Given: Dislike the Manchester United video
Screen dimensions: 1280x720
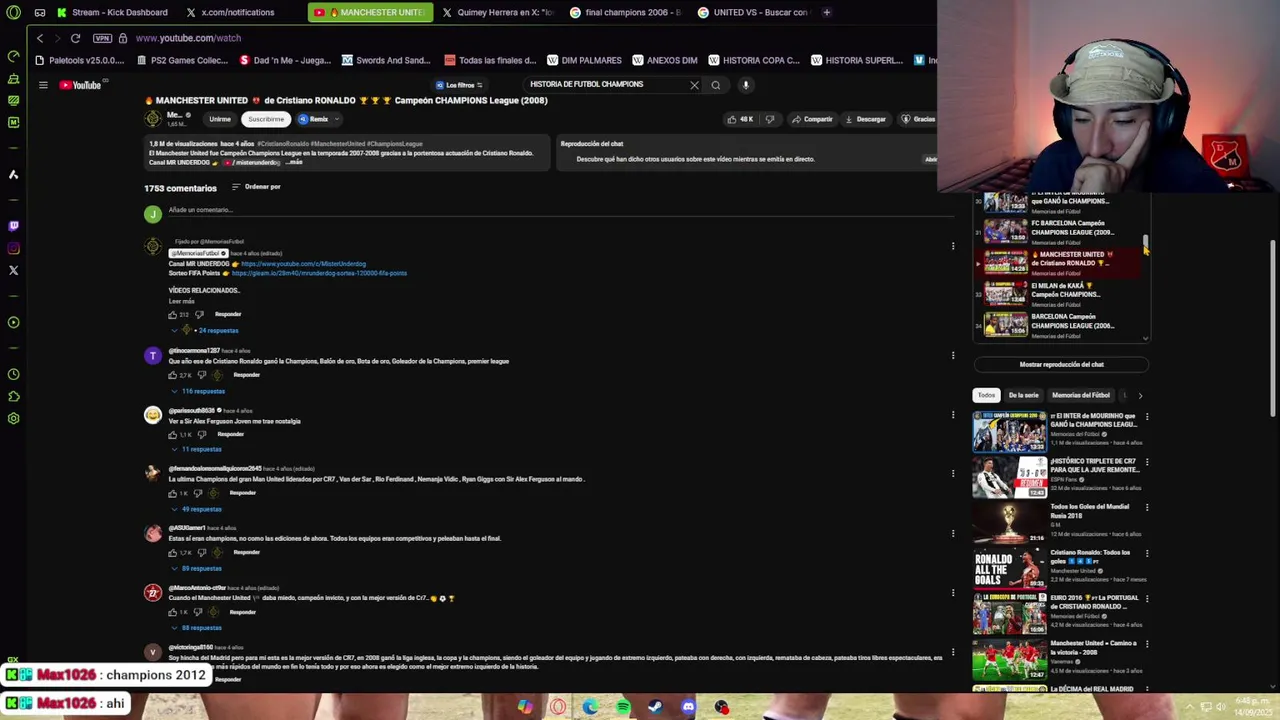Looking at the screenshot, I should (769, 119).
